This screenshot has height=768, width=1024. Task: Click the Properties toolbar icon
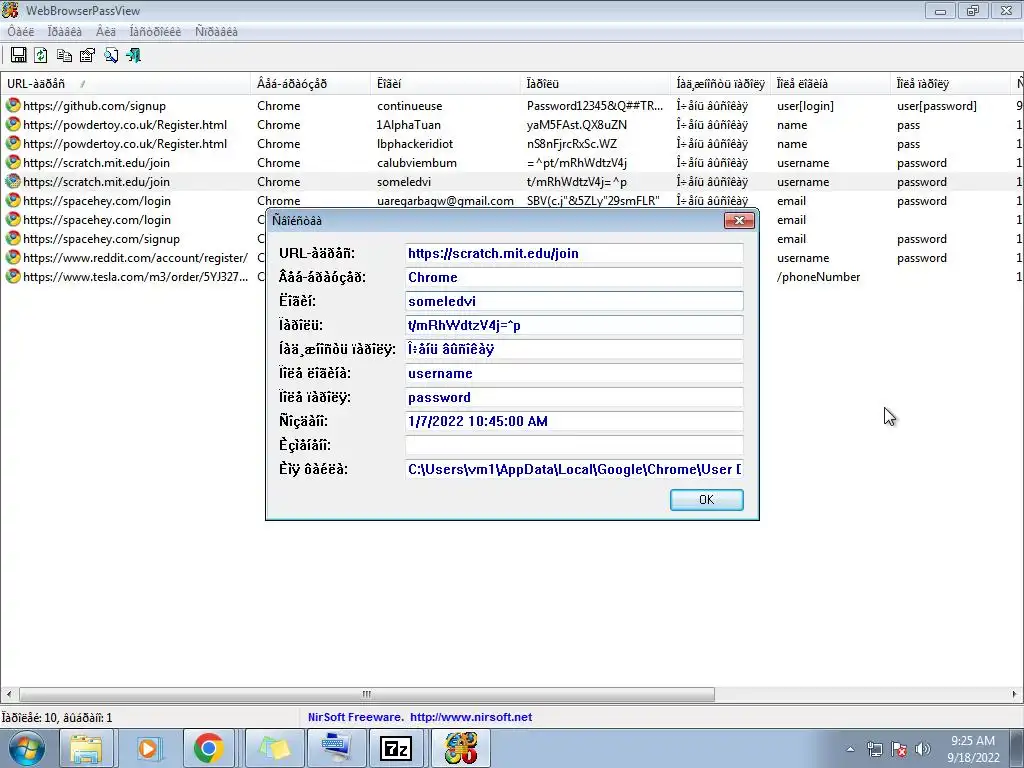click(x=87, y=56)
